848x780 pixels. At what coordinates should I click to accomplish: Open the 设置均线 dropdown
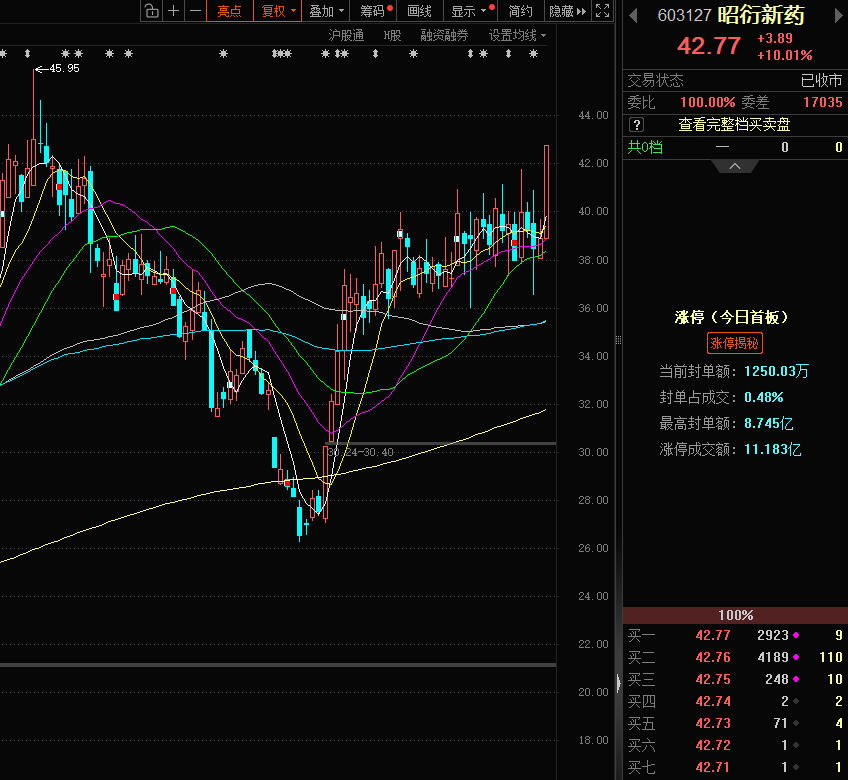[517, 36]
